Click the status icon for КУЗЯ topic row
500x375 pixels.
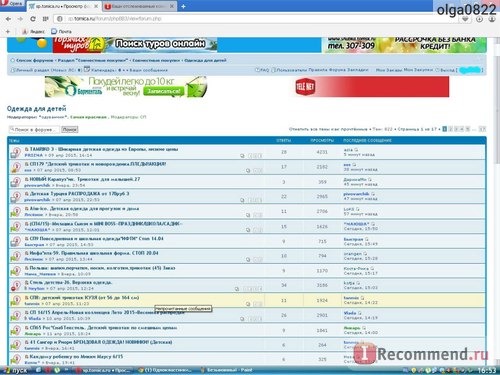[15, 300]
